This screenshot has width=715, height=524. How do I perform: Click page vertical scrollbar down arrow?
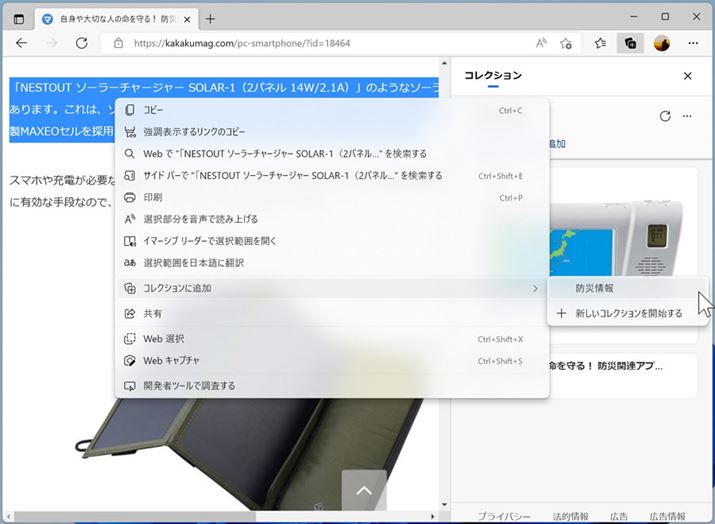[x=444, y=505]
